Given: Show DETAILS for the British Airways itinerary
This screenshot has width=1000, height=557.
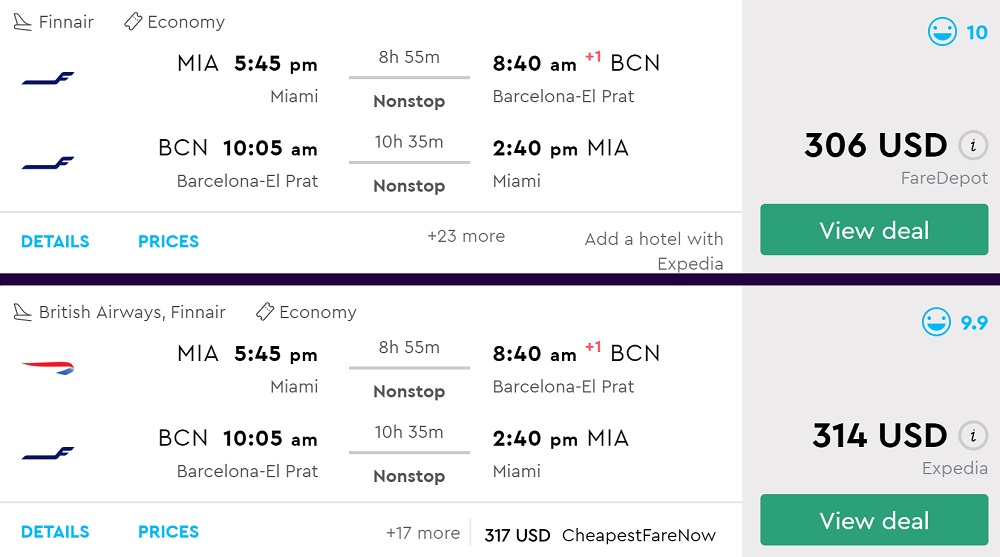Looking at the screenshot, I should pyautogui.click(x=55, y=532).
